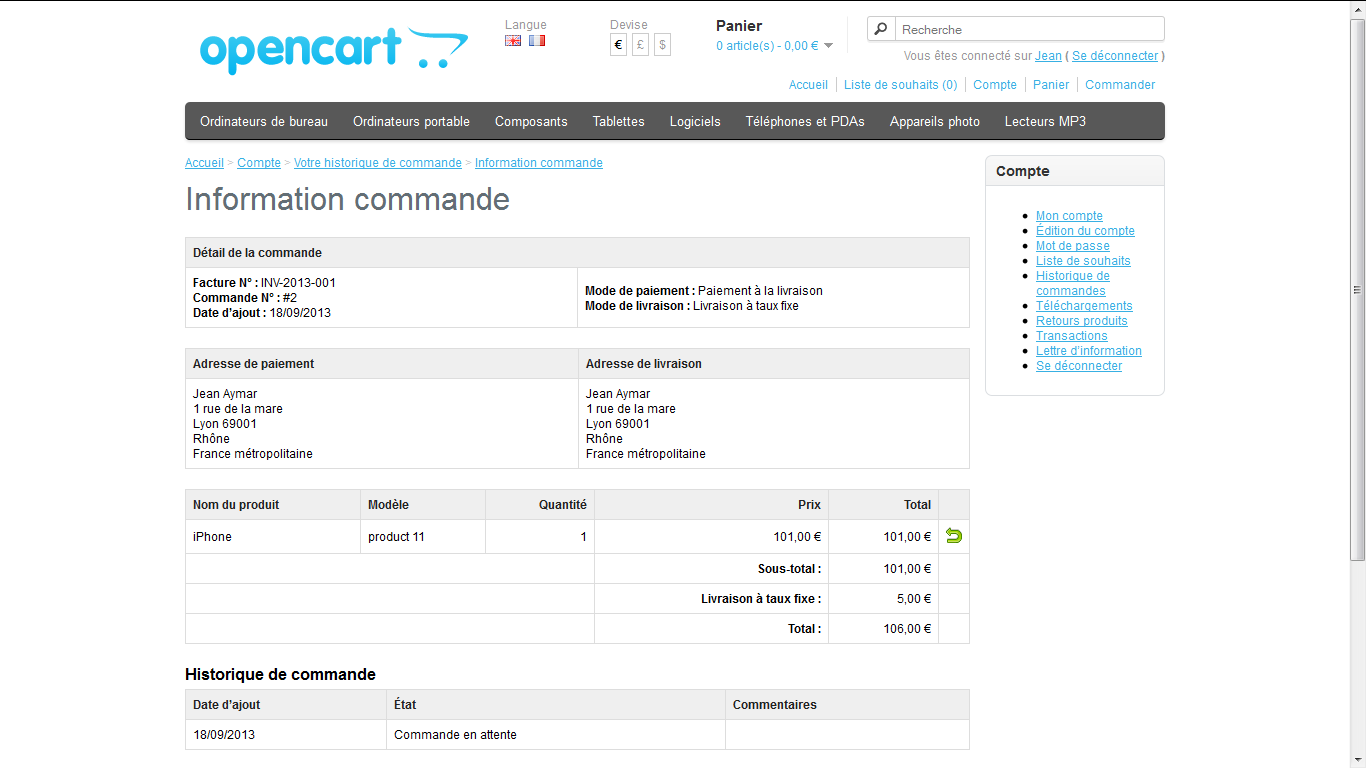Go to Votre historique de commande breadcrumb
This screenshot has height=768, width=1366.
tap(378, 163)
